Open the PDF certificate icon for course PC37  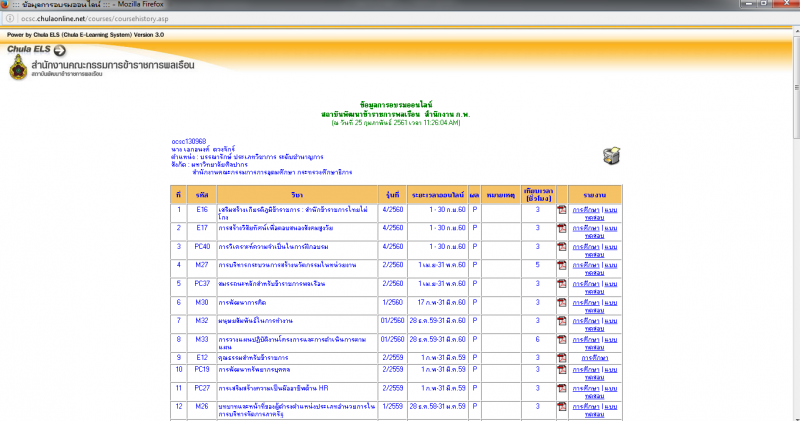(562, 284)
